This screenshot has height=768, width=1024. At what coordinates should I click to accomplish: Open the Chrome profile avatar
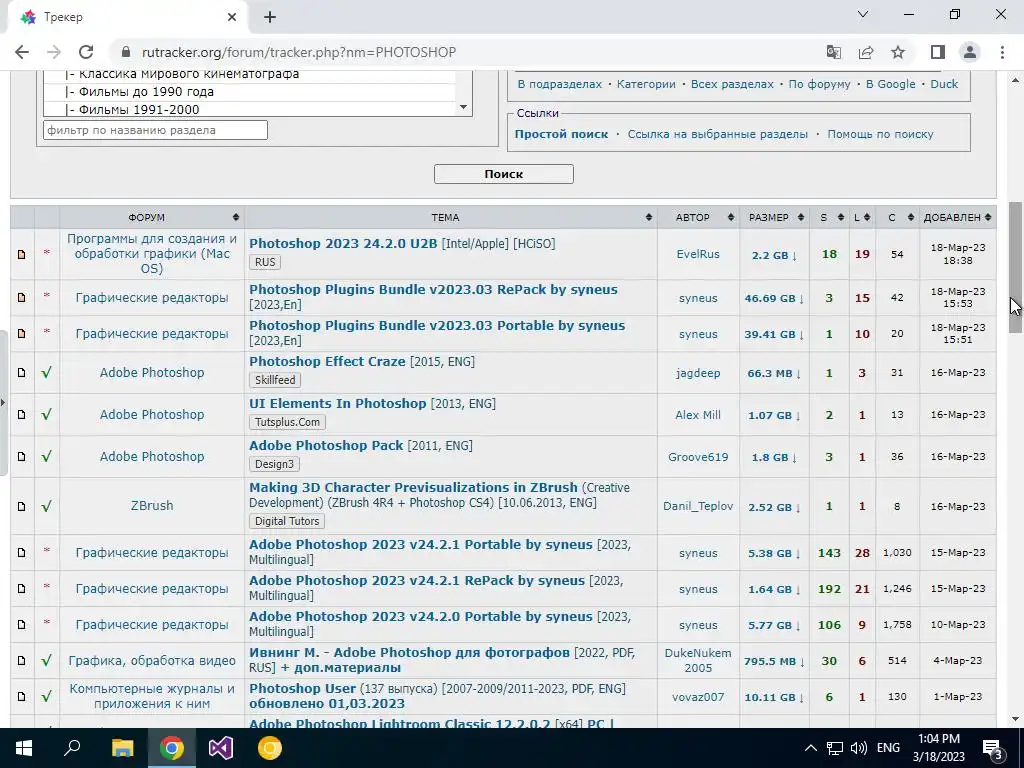tap(970, 52)
